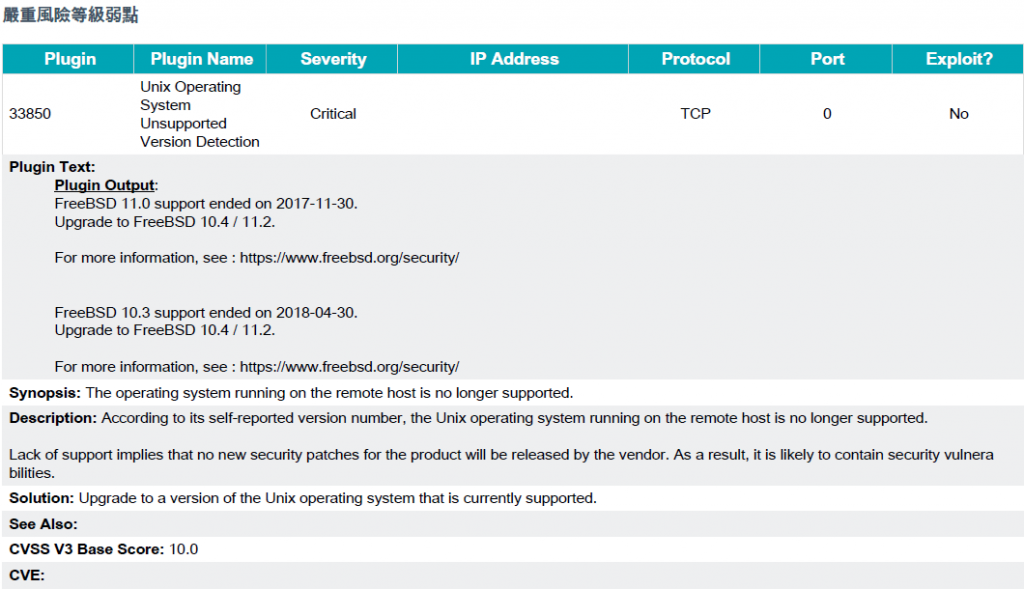
Task: Click the Plugin column header
Action: coord(70,59)
